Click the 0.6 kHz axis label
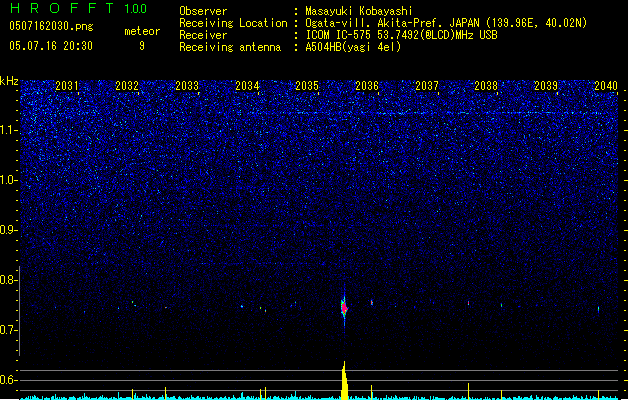629x400 pixels. [9, 380]
